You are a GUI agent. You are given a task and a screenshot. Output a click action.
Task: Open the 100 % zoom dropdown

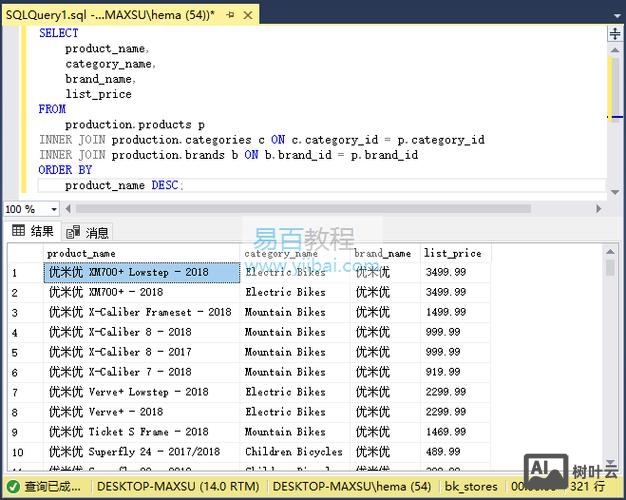pyautogui.click(x=54, y=209)
